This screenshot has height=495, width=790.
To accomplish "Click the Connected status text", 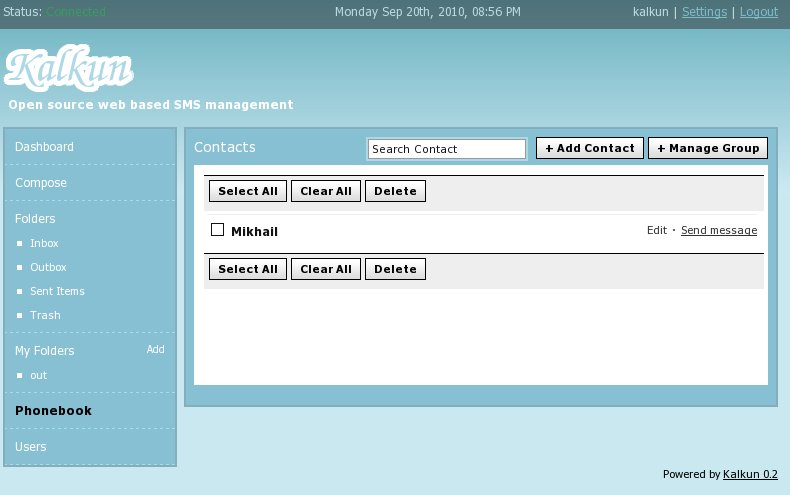I will tap(76, 12).
